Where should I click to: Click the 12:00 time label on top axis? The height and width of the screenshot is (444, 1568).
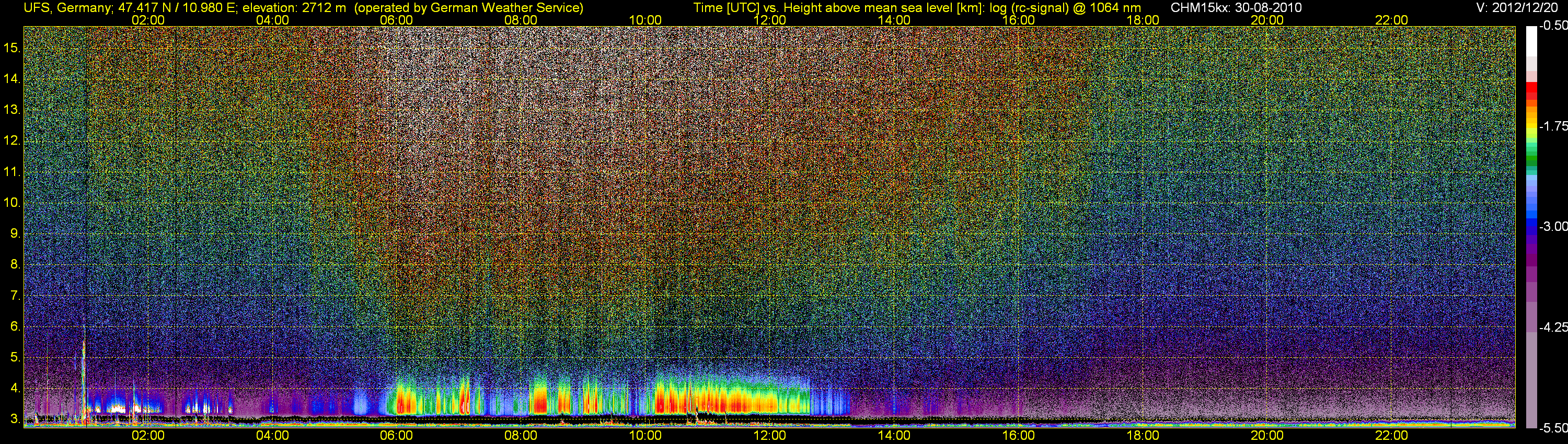769,20
